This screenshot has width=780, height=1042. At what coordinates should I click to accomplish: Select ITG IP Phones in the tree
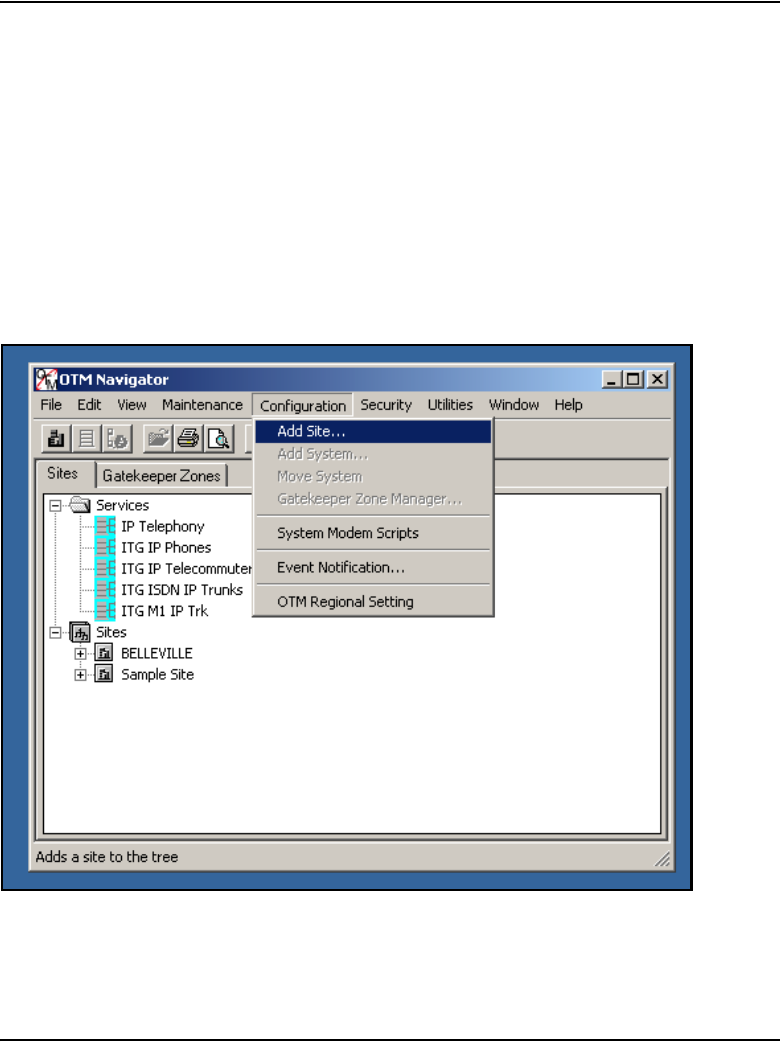click(x=166, y=548)
